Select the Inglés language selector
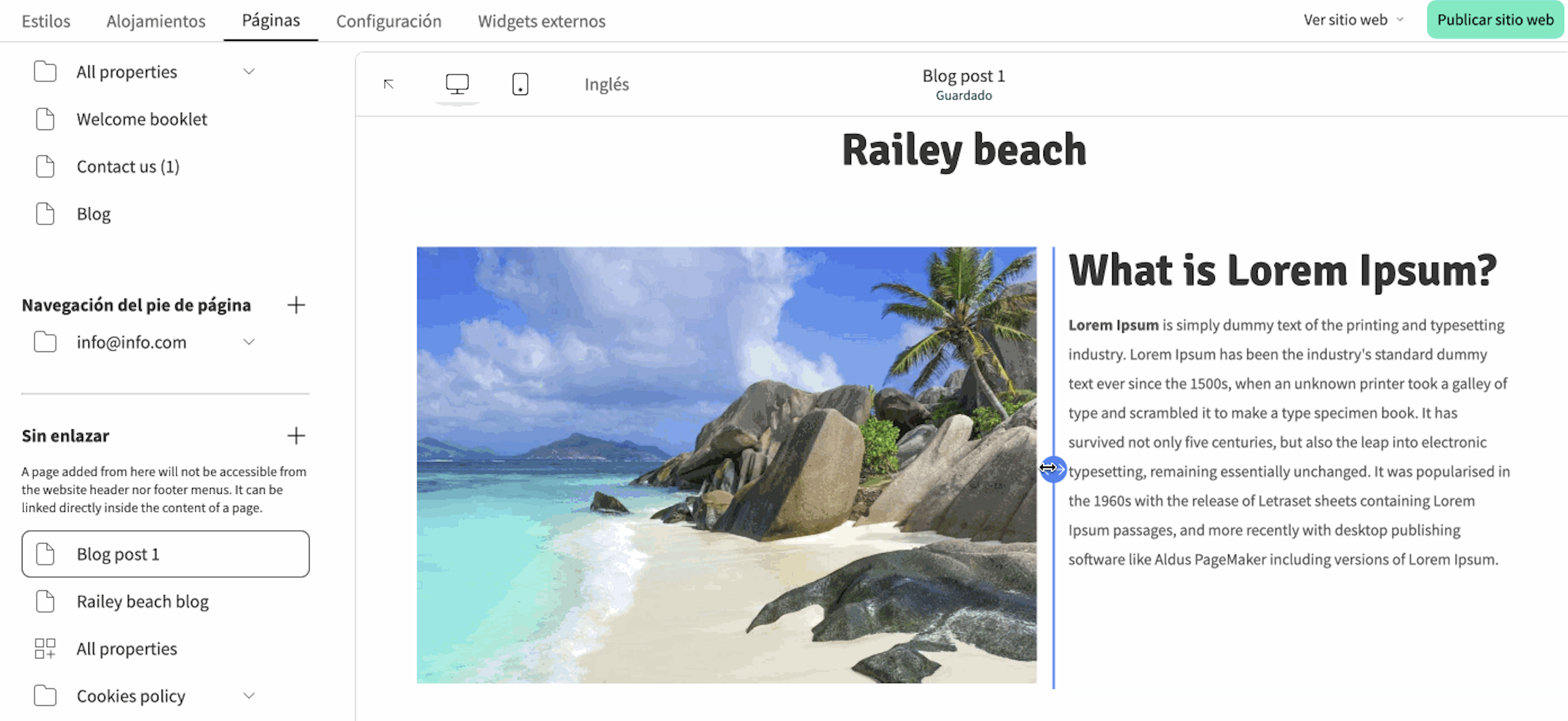This screenshot has height=721, width=1568. pos(606,85)
